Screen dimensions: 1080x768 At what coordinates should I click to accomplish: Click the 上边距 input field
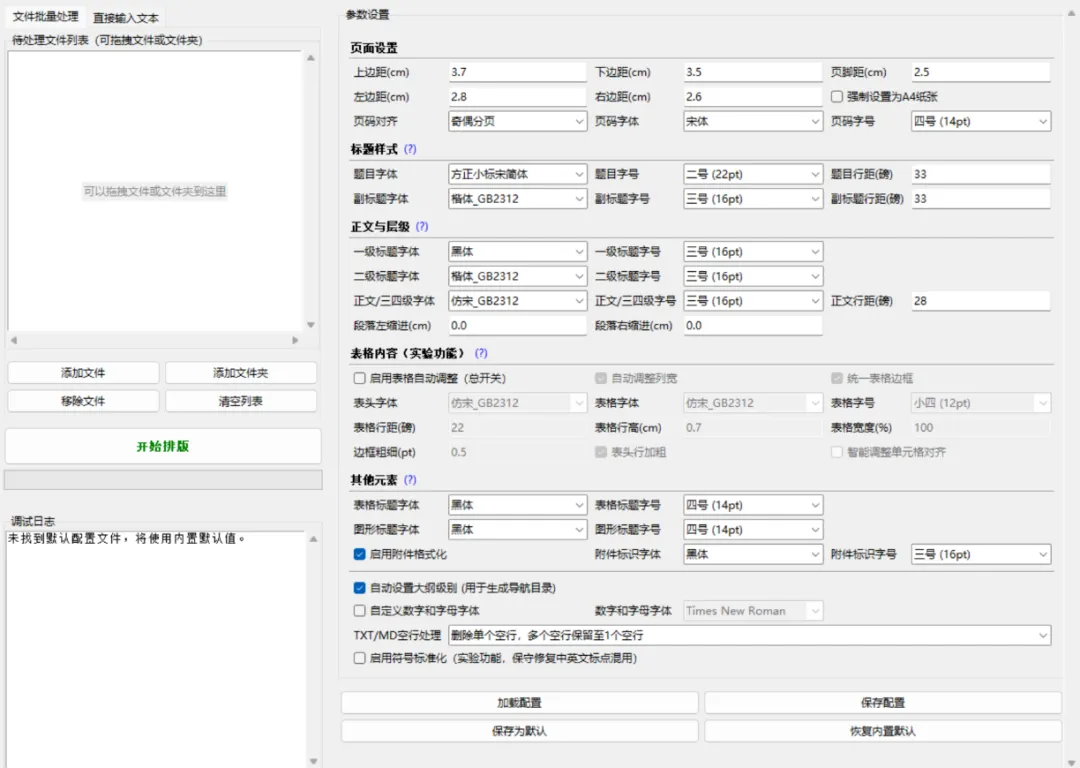(517, 72)
